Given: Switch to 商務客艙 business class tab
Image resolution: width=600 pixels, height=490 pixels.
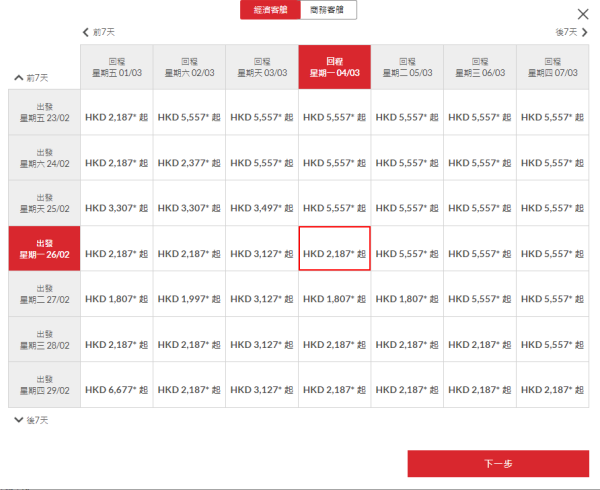Looking at the screenshot, I should coord(327,10).
